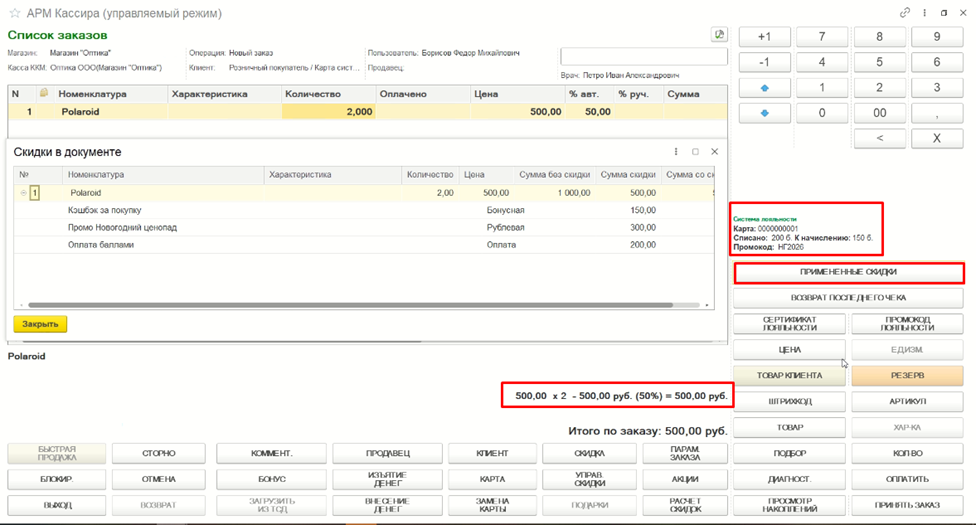Click ВНЕСЕНИЕ ДЕНЕГ button

coord(387,505)
